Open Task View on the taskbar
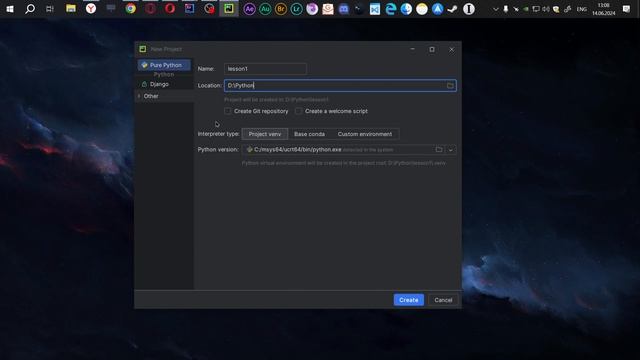Screen dimensions: 640x360 [x=50, y=9]
